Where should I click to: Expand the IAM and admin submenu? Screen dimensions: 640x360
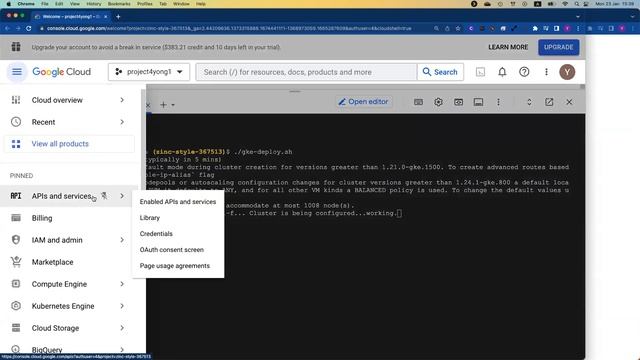coord(122,240)
